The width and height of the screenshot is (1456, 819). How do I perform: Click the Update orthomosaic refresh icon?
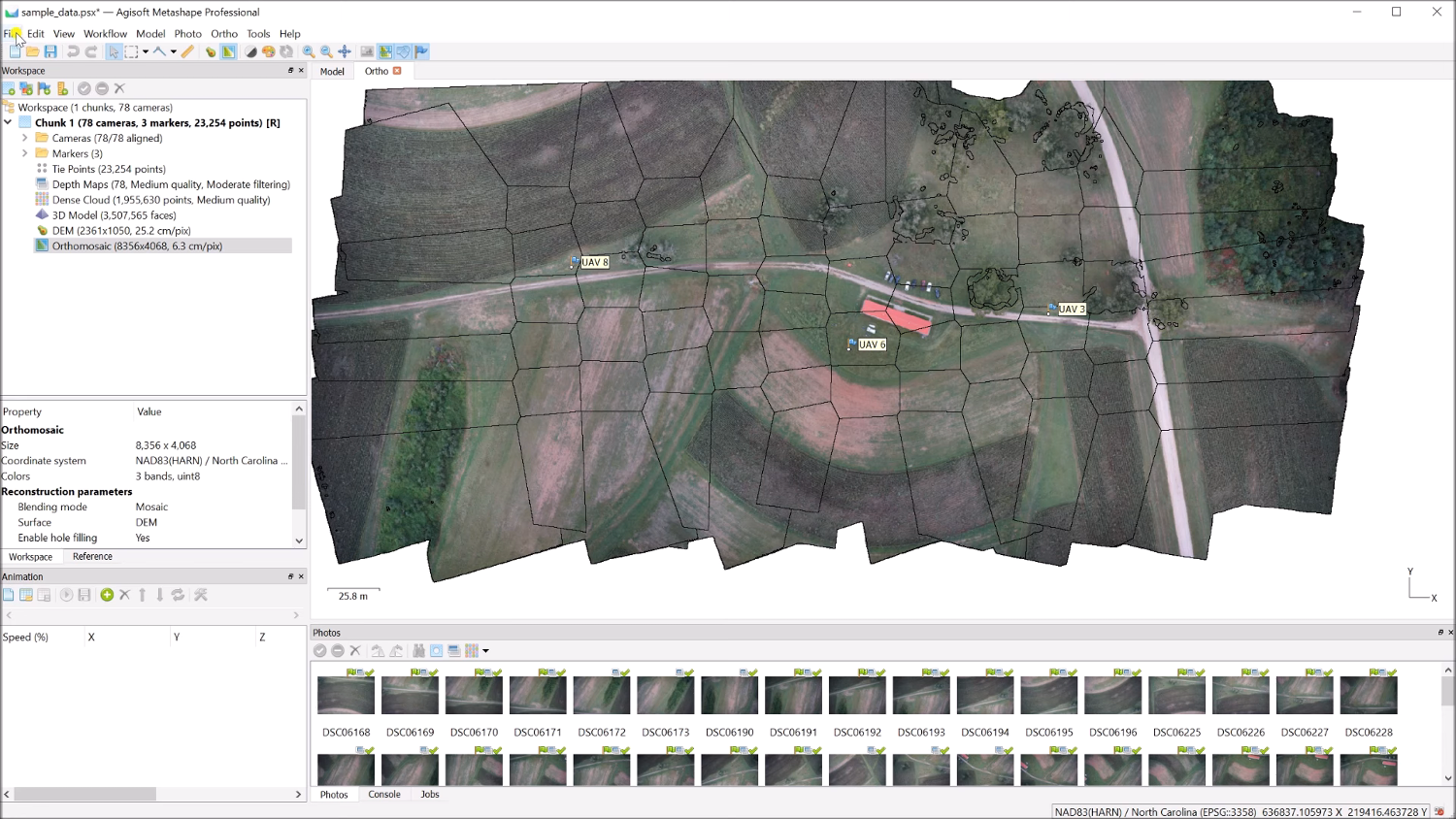(286, 52)
